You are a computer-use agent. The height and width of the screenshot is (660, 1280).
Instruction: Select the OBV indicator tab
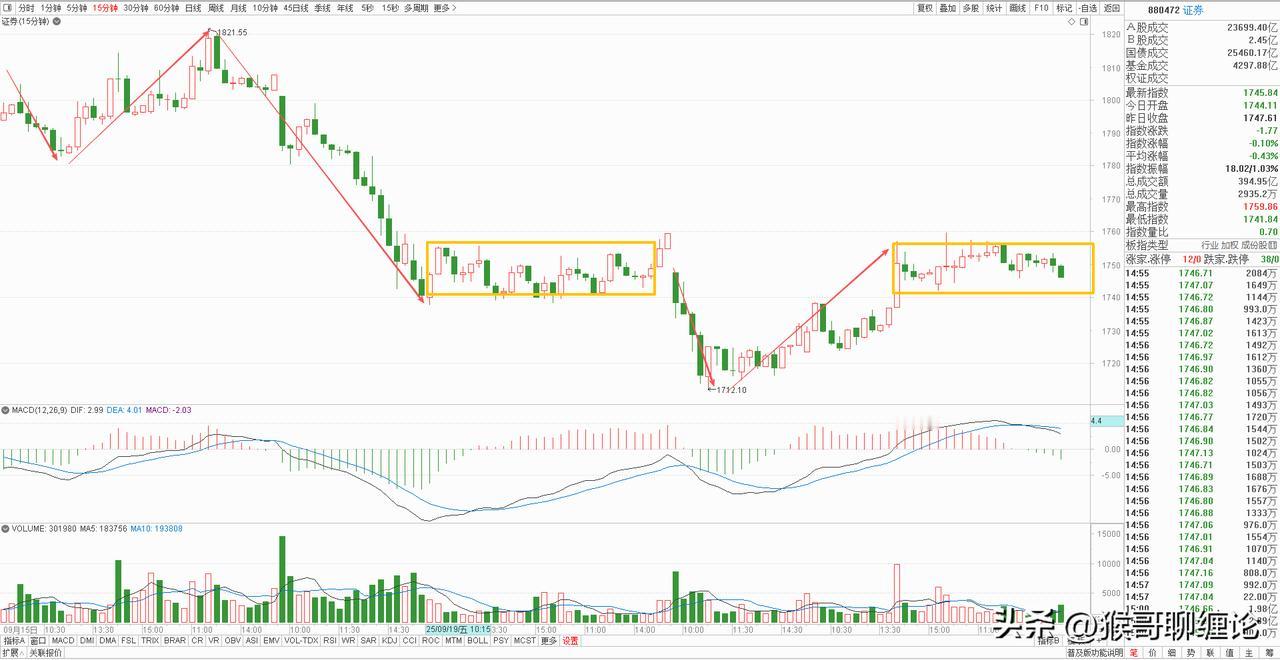point(233,640)
